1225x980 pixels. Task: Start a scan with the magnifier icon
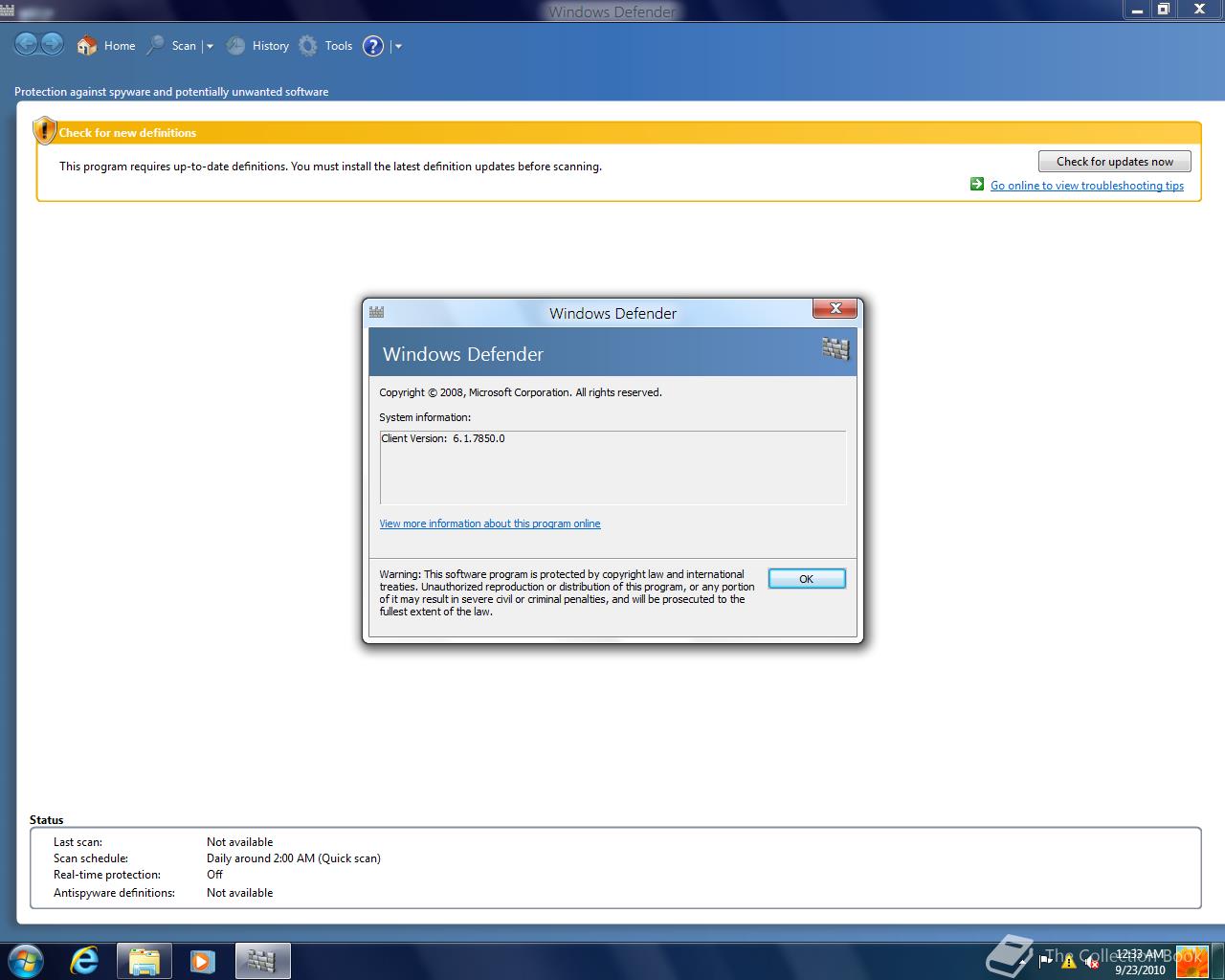[155, 45]
